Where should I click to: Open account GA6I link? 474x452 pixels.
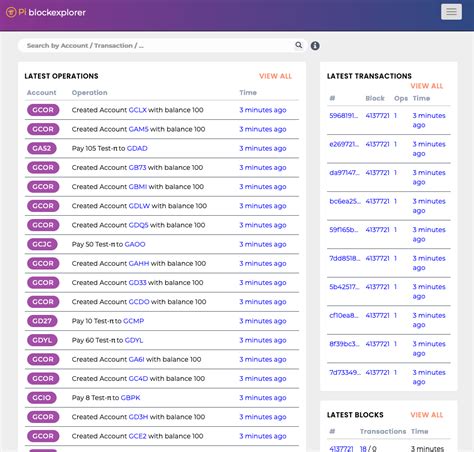pos(136,359)
